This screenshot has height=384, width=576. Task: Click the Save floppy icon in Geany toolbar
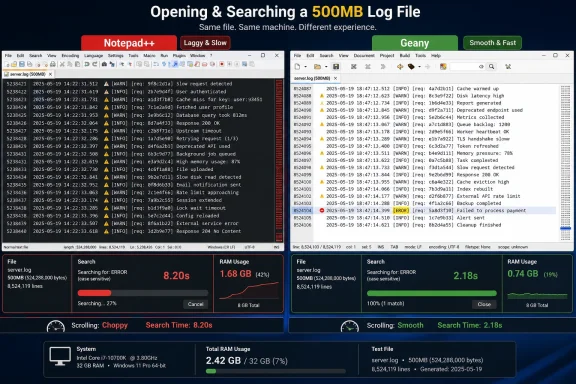pyautogui.click(x=336, y=67)
